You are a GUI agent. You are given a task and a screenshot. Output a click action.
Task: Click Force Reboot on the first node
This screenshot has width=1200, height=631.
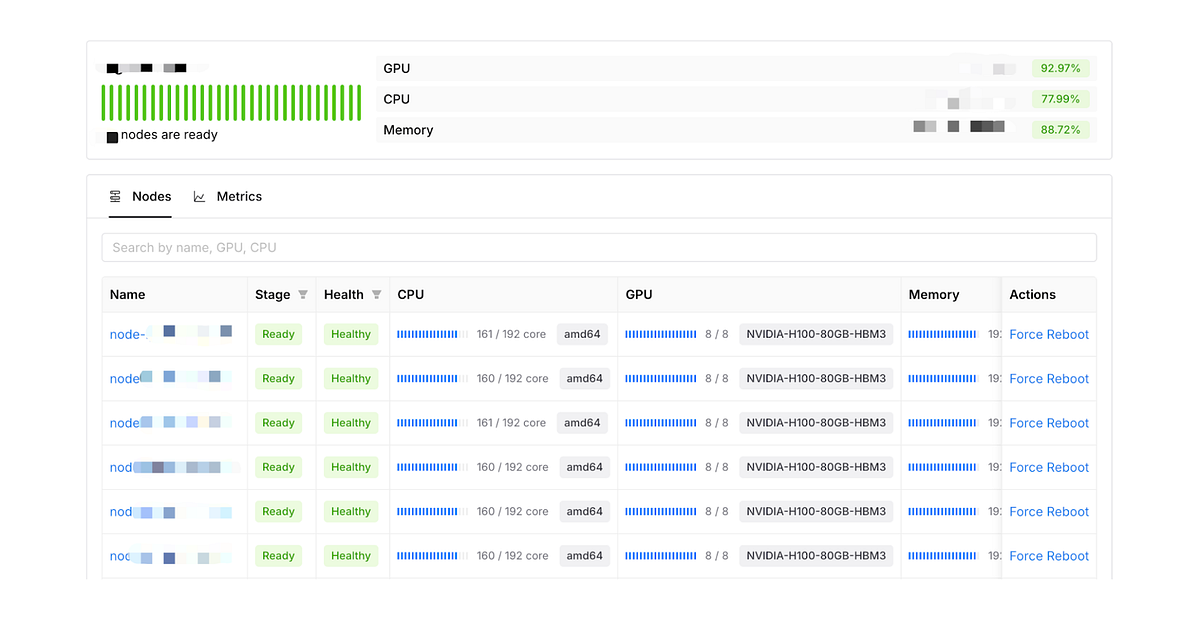(1049, 334)
